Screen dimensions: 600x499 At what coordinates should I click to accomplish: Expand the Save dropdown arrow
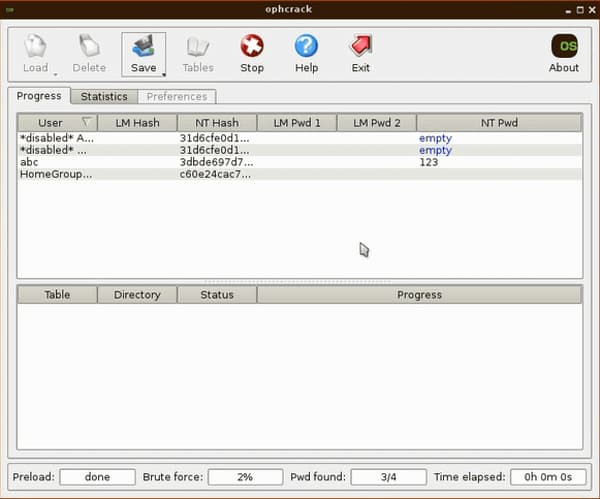[162, 73]
